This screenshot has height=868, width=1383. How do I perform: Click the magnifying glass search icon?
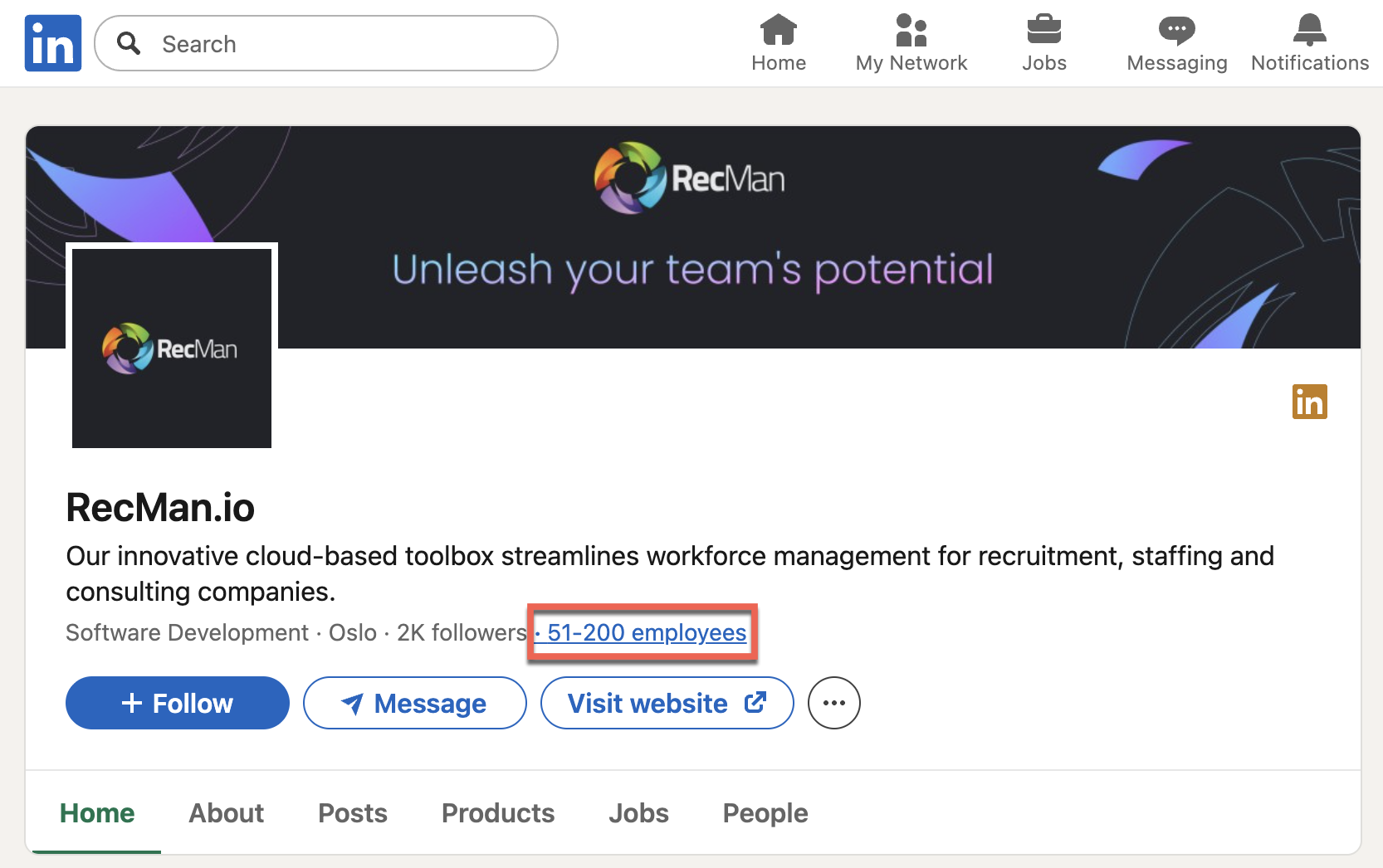point(129,43)
